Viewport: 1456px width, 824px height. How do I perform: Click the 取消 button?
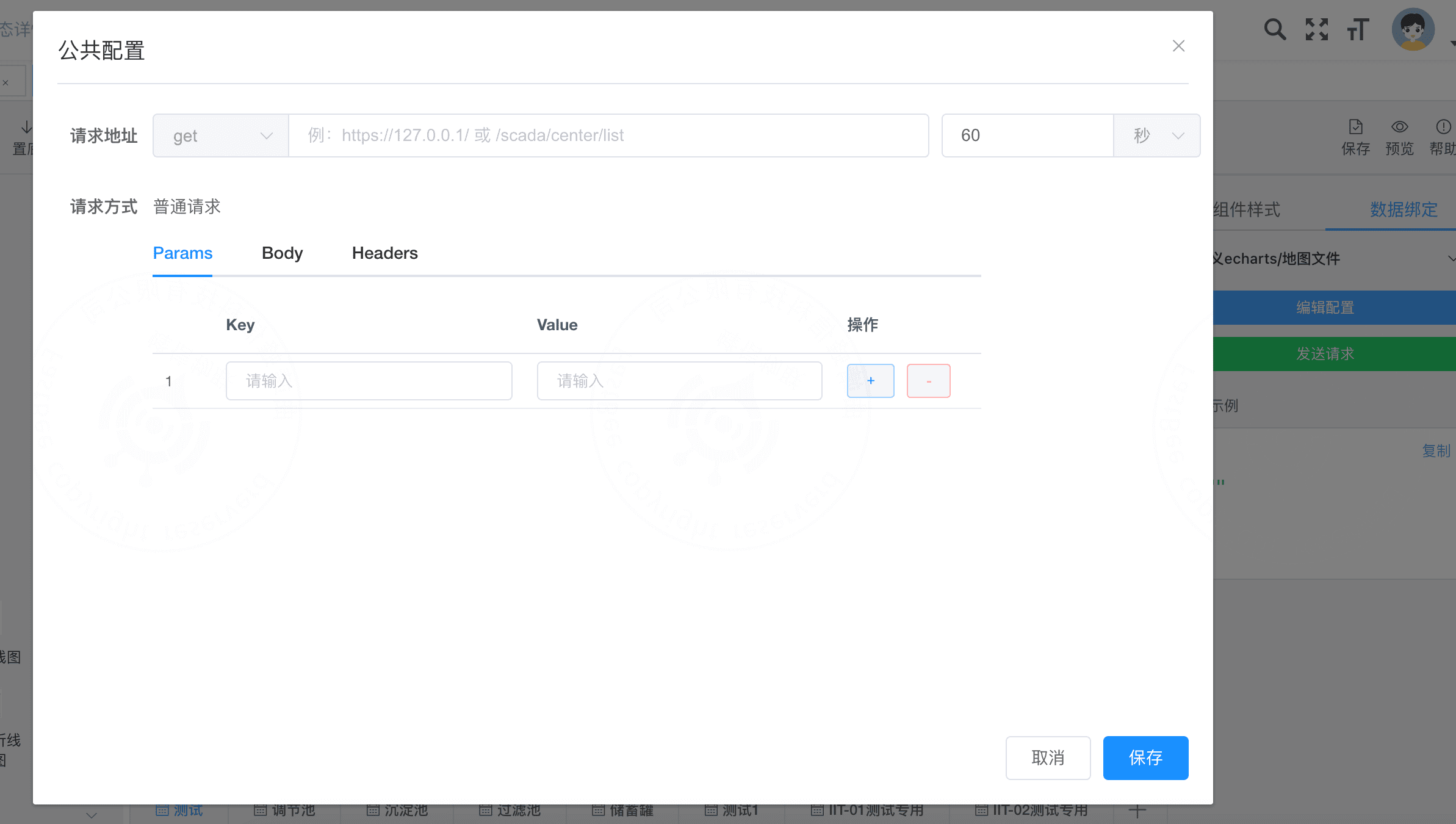(x=1048, y=757)
